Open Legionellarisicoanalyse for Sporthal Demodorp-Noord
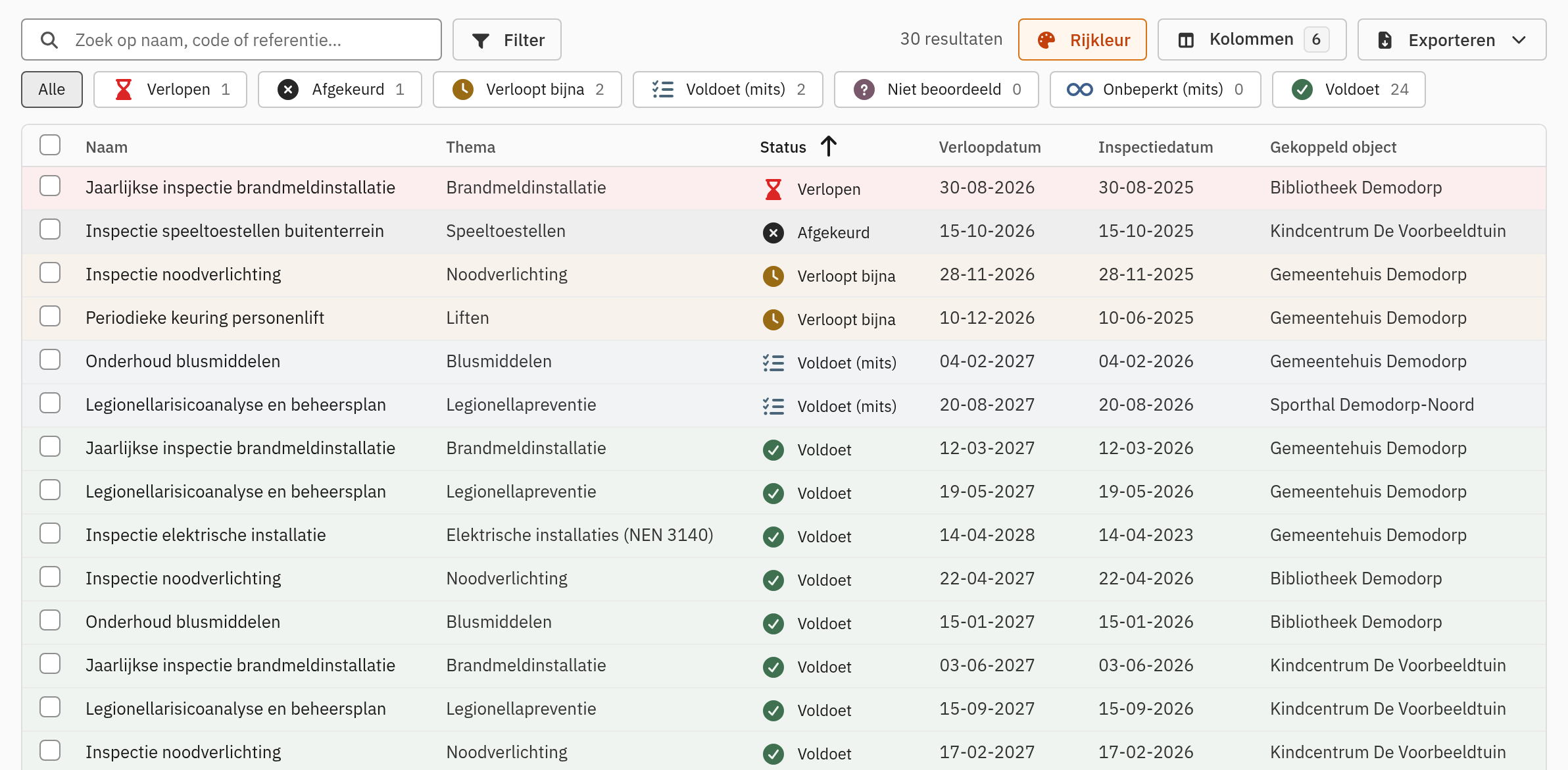The width and height of the screenshot is (1568, 770). [x=235, y=405]
